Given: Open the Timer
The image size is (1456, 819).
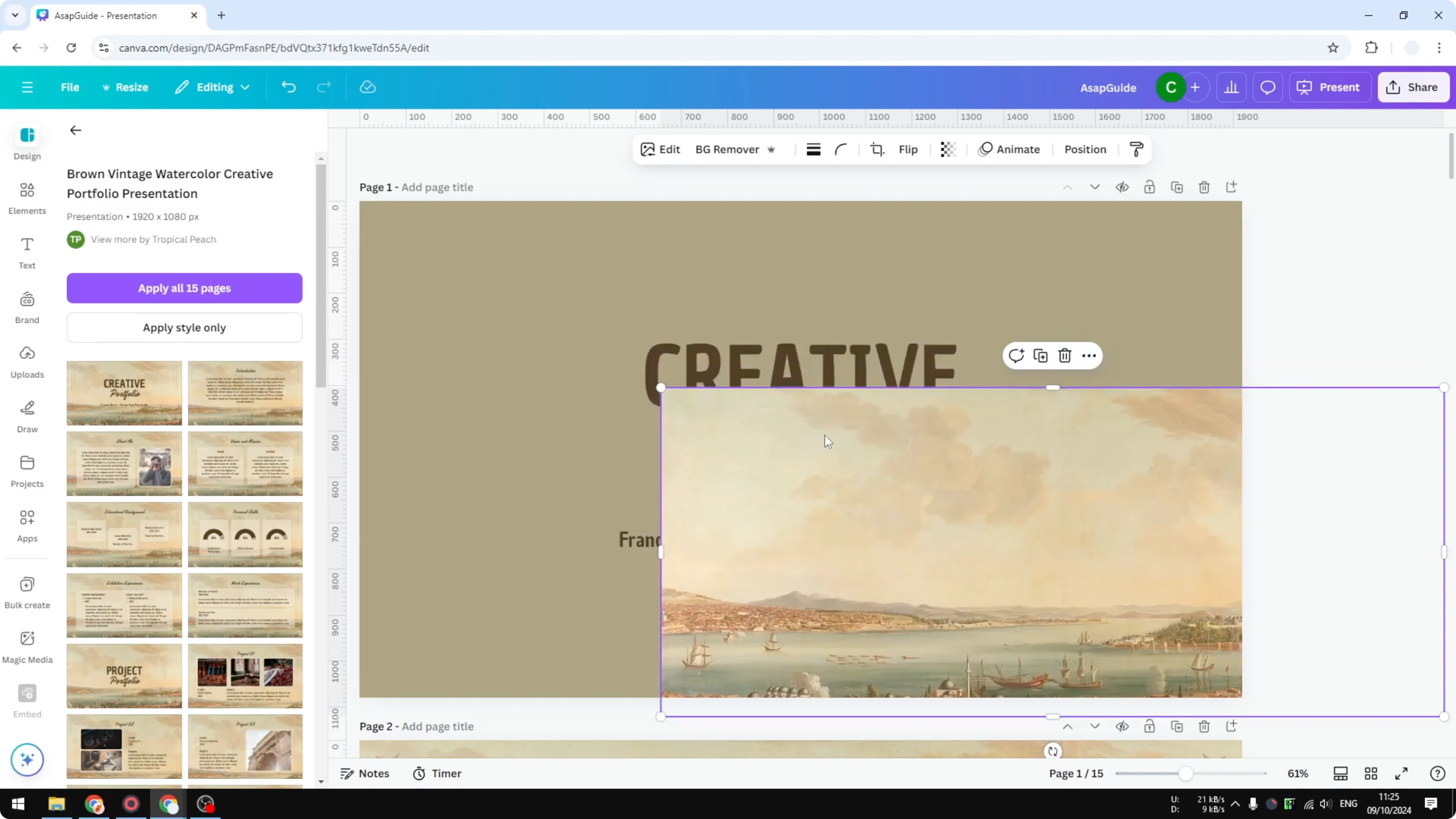Looking at the screenshot, I should pyautogui.click(x=437, y=773).
